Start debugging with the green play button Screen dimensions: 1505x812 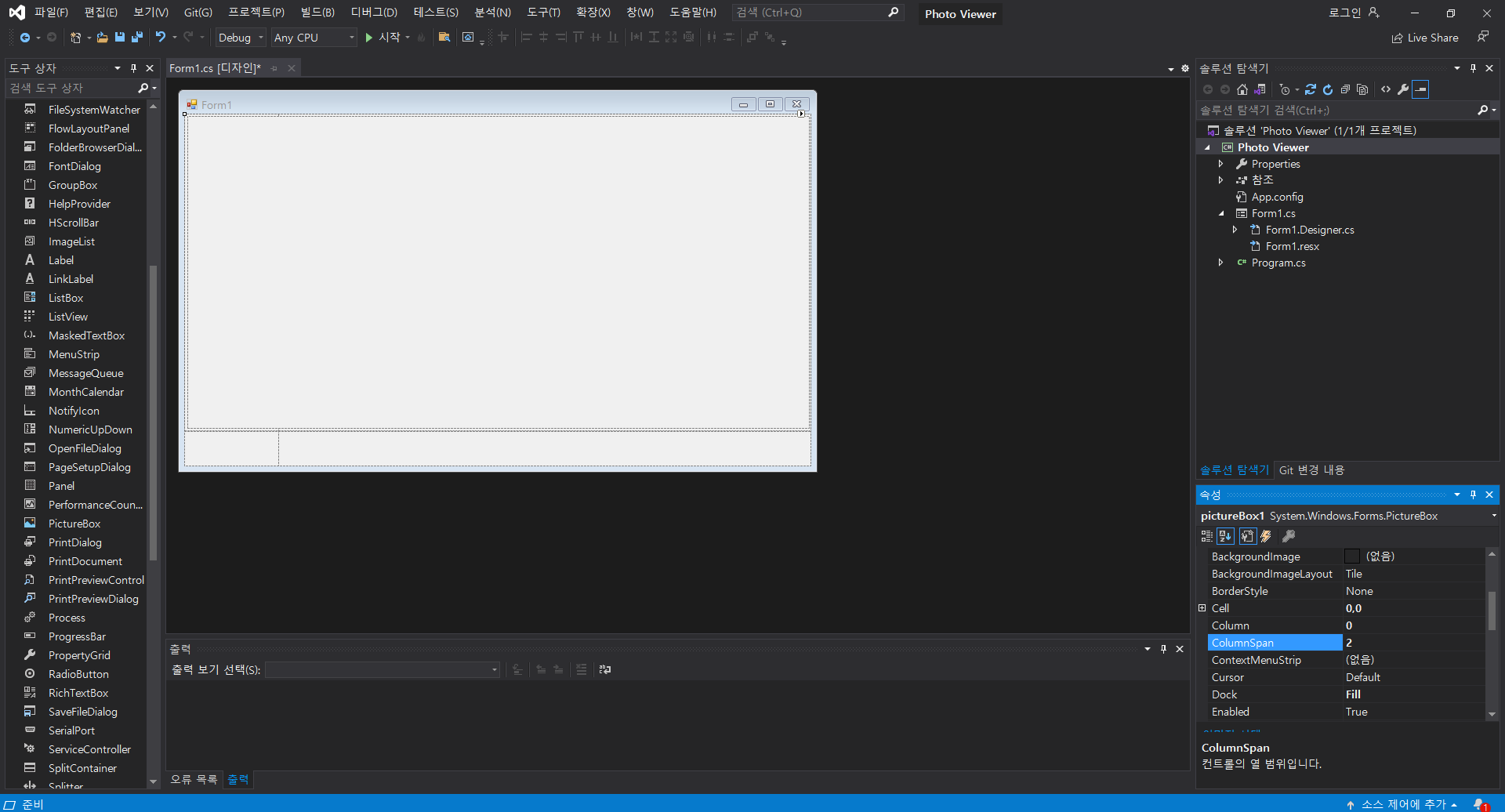coord(368,38)
